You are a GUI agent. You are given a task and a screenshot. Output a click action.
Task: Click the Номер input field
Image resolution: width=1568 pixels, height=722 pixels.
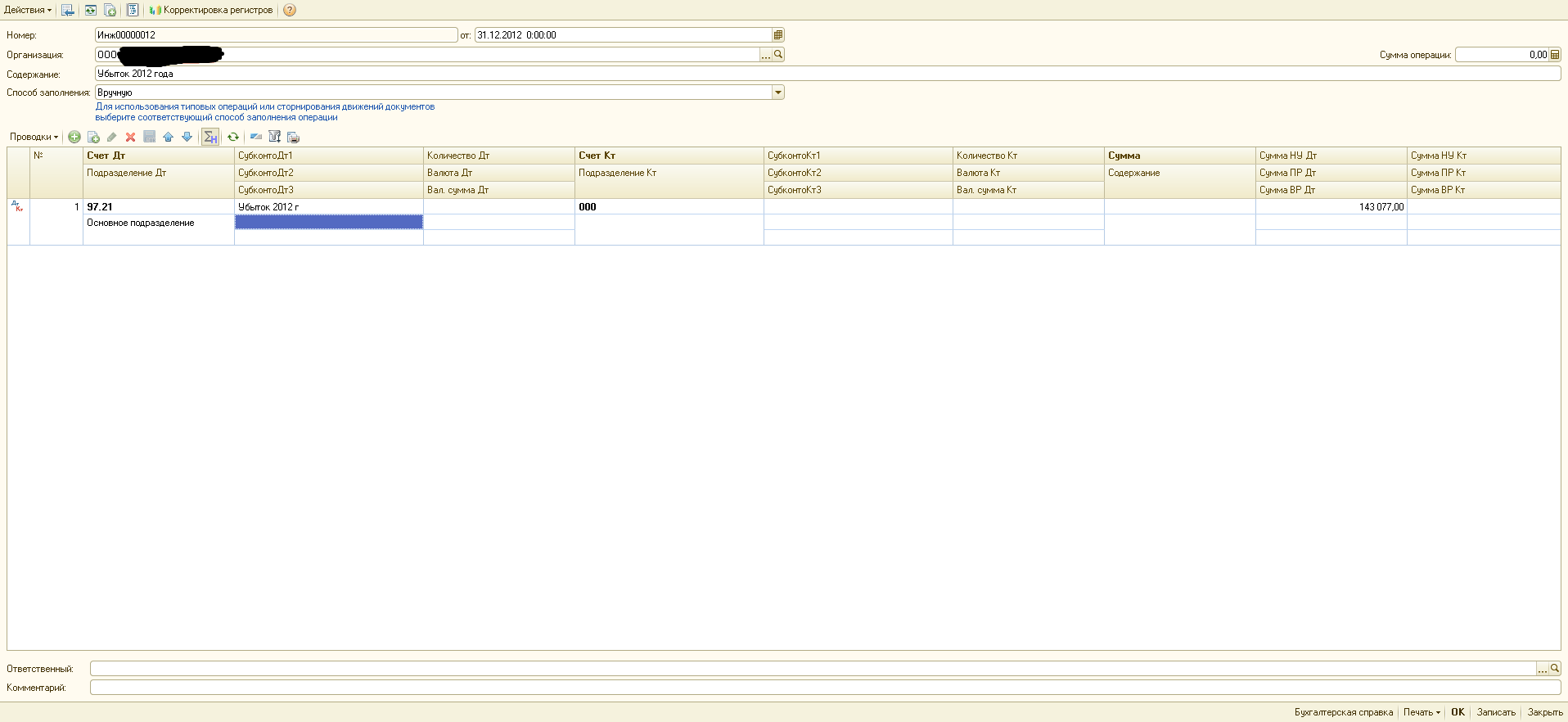pos(276,35)
